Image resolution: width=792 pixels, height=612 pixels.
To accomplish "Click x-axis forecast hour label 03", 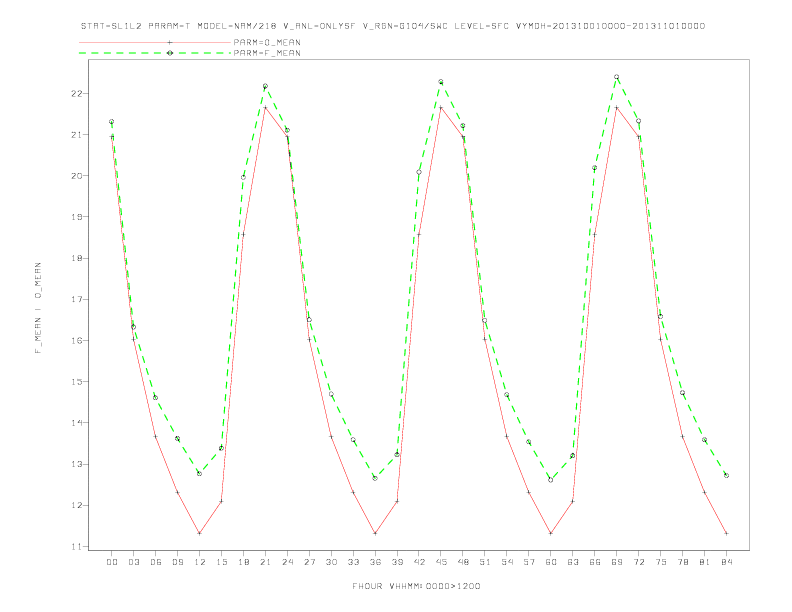I will [134, 562].
